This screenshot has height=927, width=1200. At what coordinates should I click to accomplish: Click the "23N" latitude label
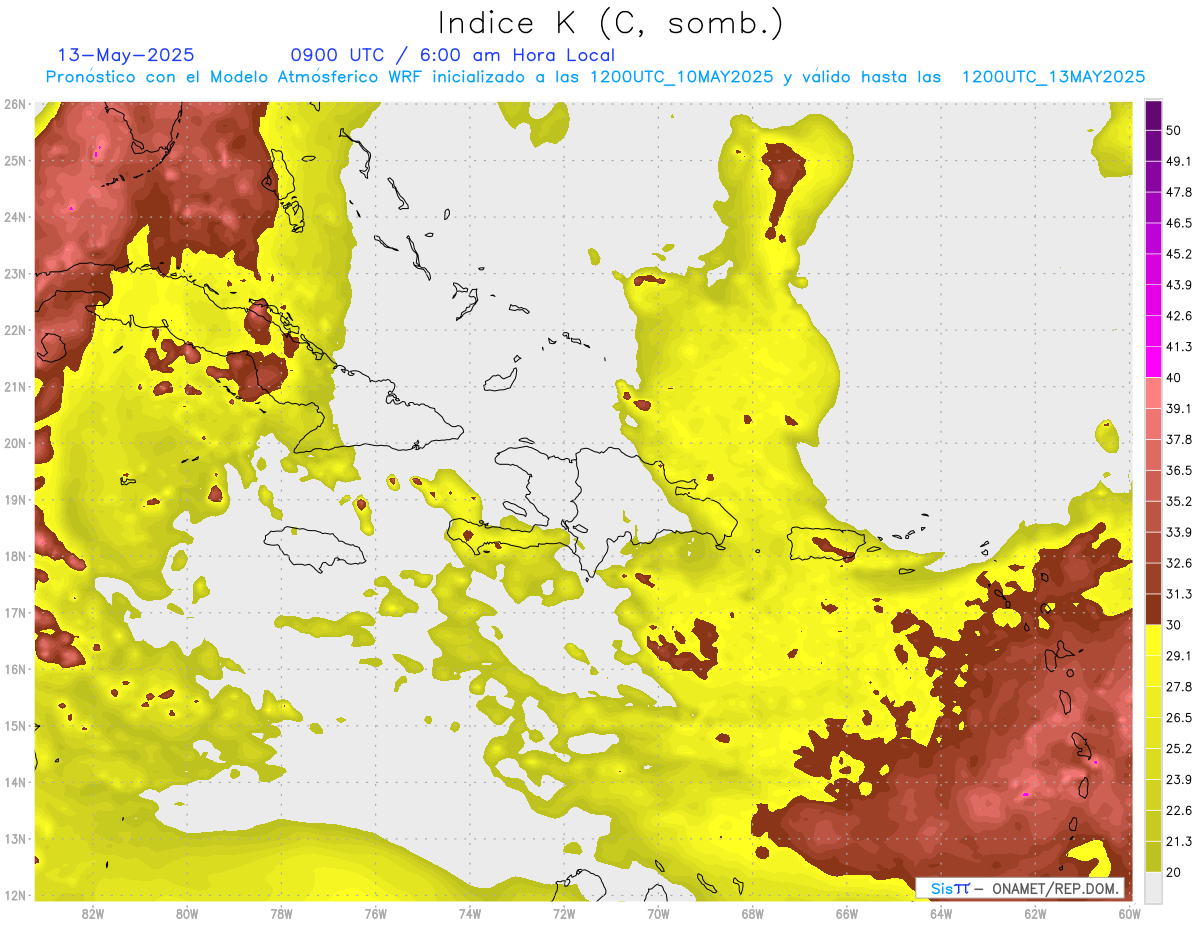pyautogui.click(x=15, y=274)
